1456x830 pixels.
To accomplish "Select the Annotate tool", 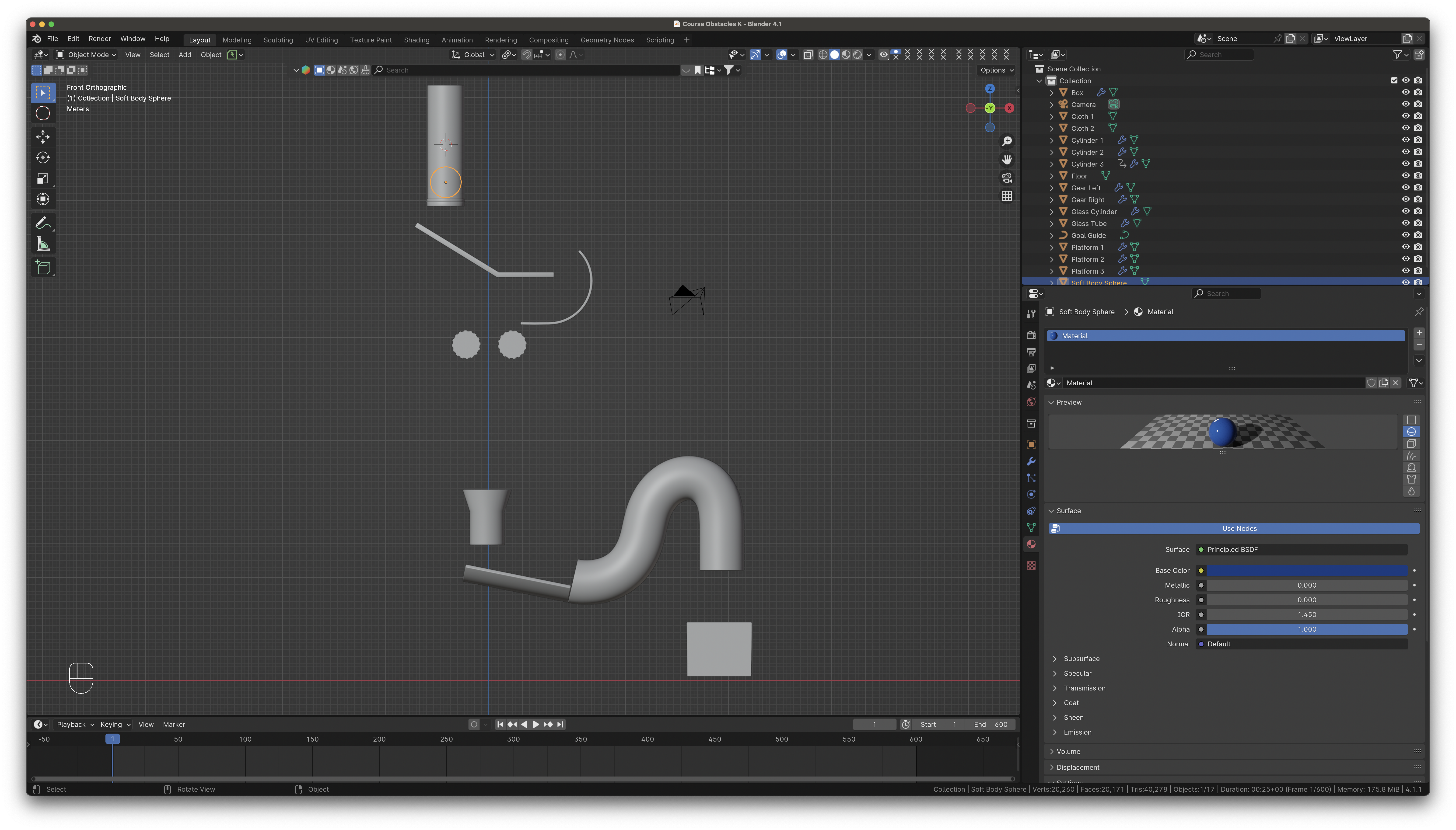I will [43, 223].
